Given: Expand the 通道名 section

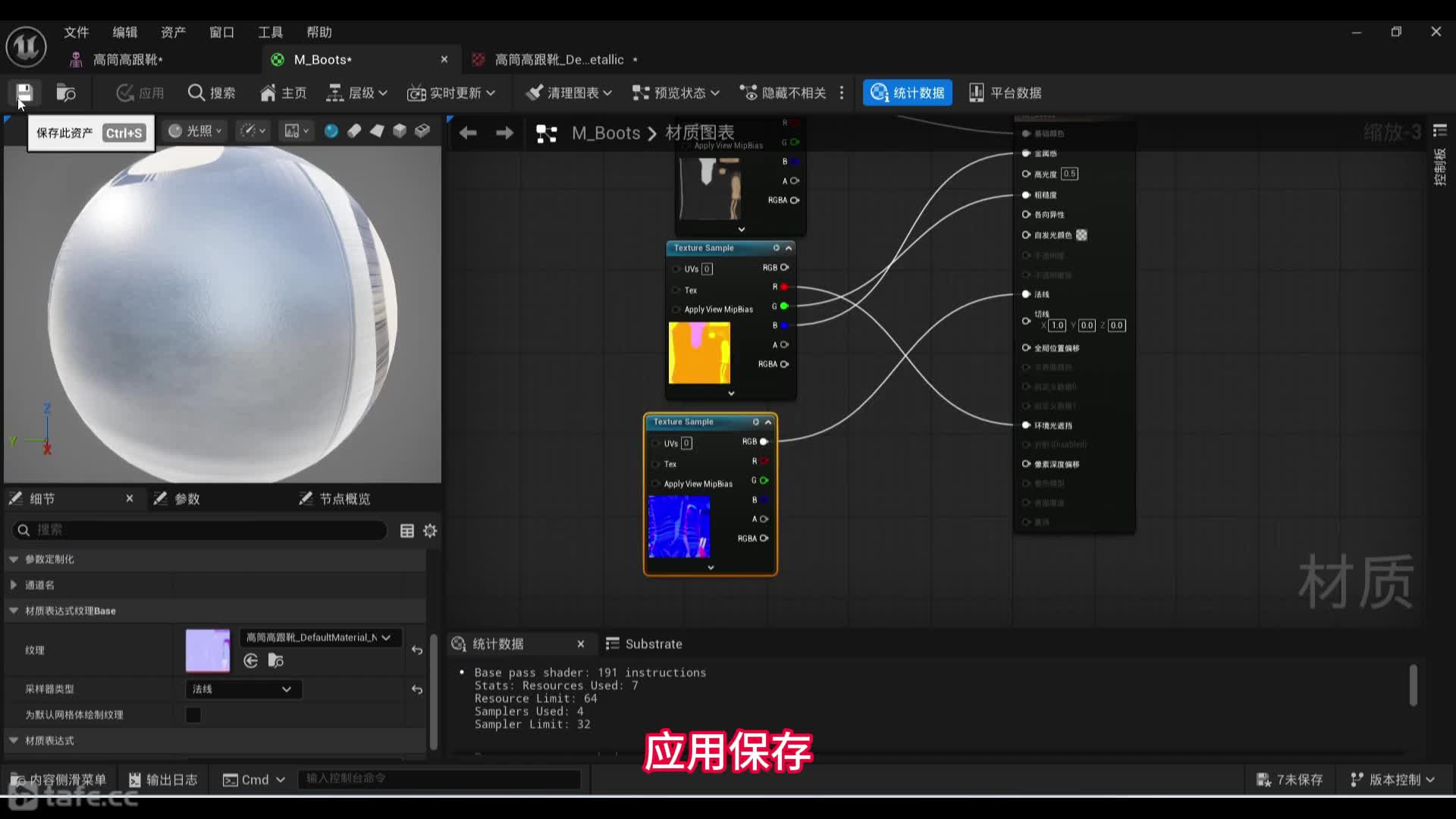Looking at the screenshot, I should 14,585.
